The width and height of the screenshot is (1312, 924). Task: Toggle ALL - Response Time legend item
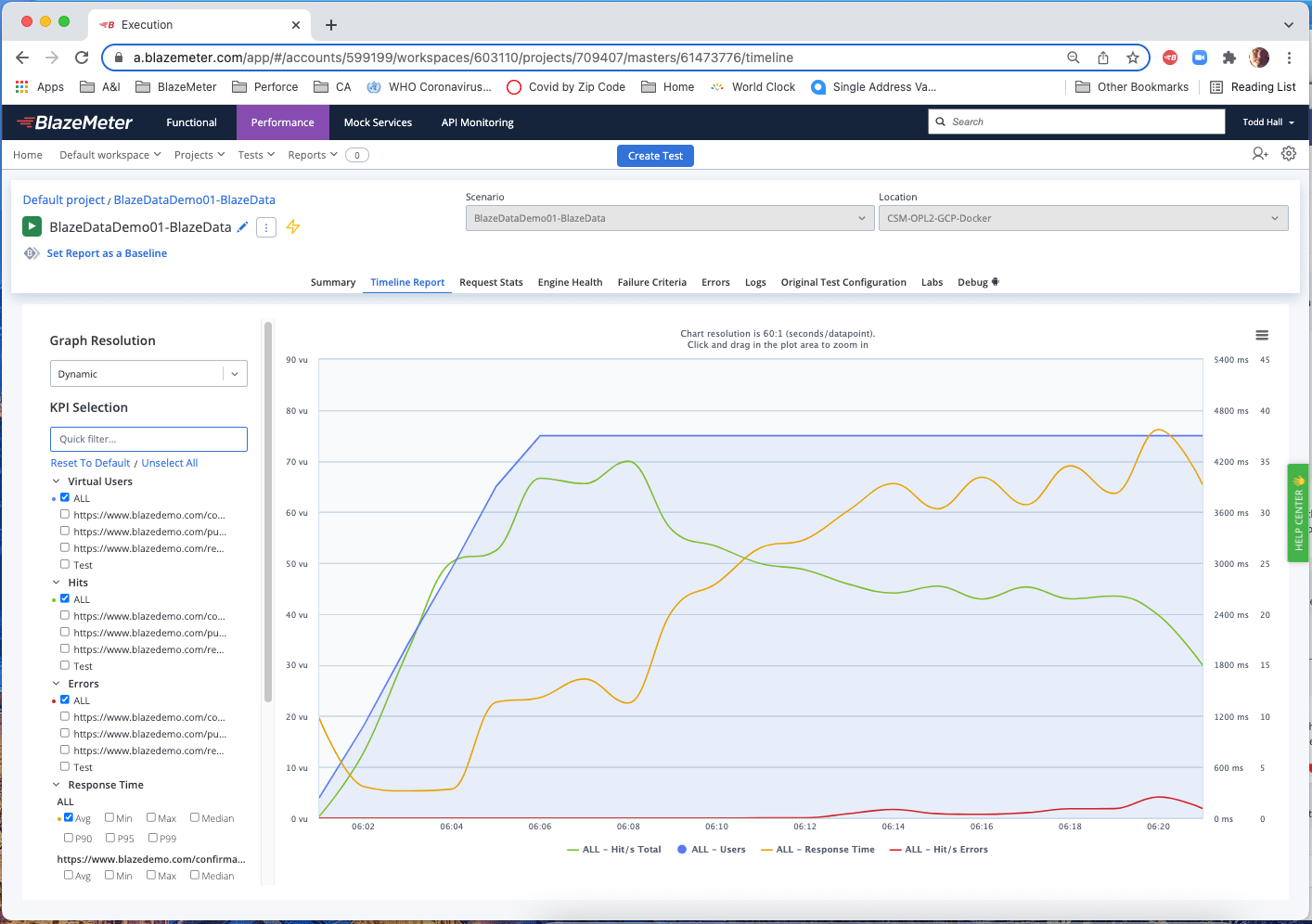pos(817,849)
